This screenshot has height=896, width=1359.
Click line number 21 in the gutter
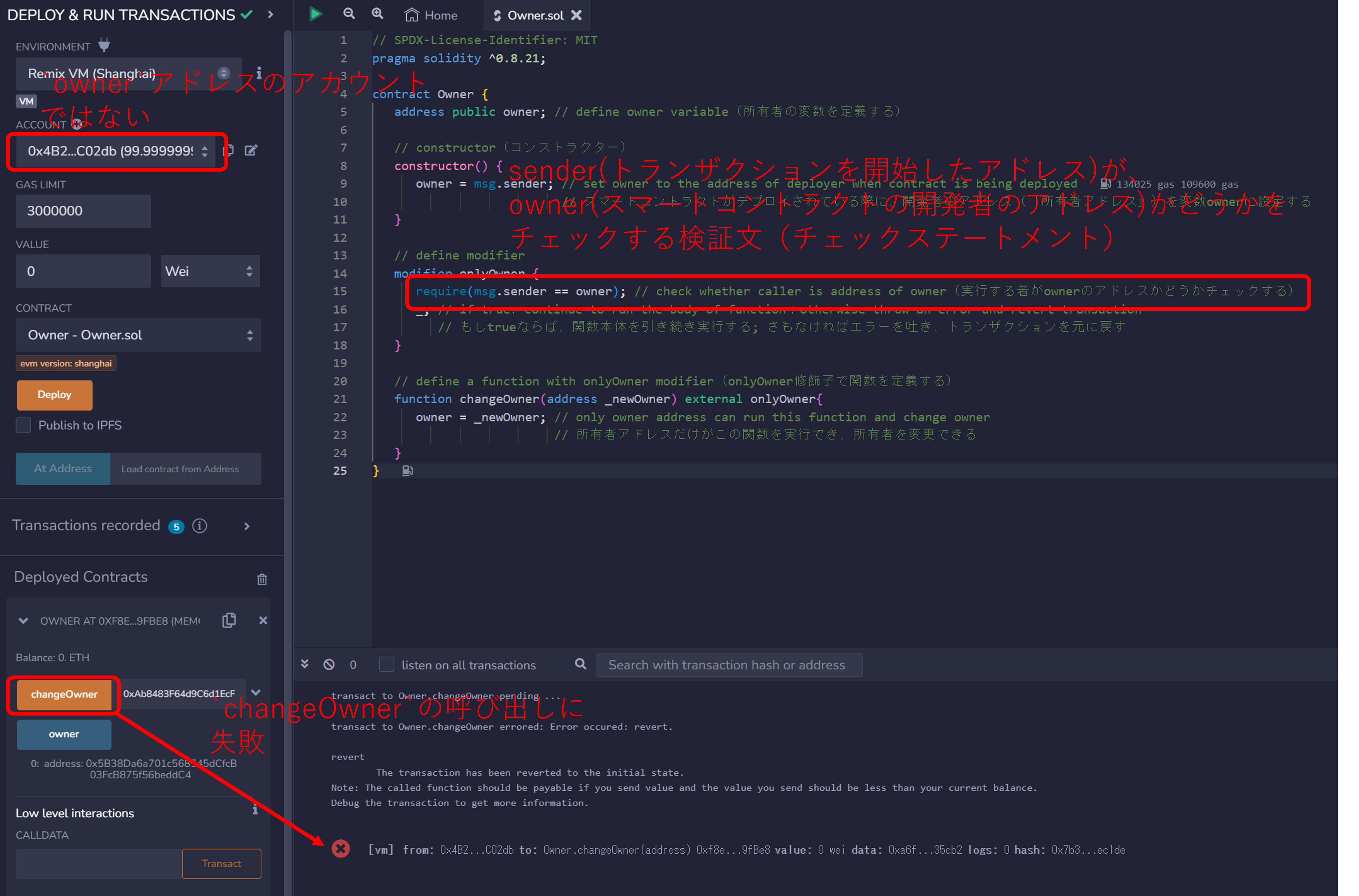coord(340,399)
